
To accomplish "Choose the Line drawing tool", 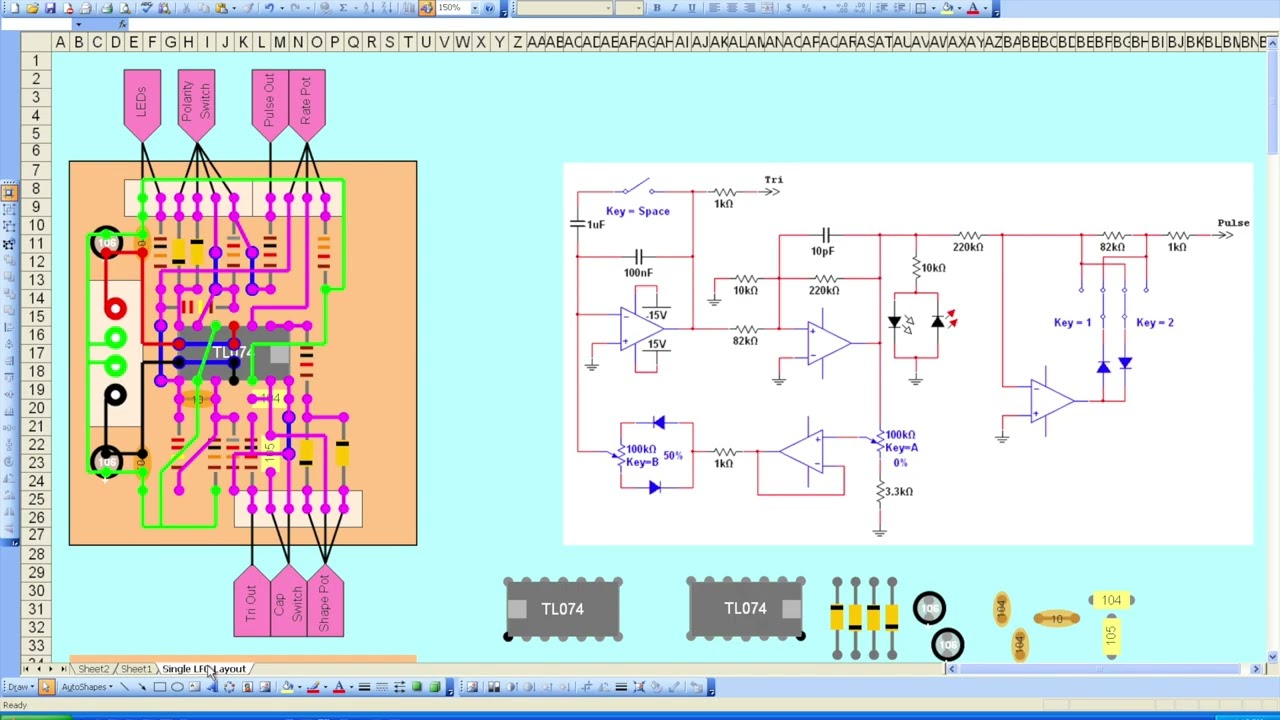I will [124, 687].
